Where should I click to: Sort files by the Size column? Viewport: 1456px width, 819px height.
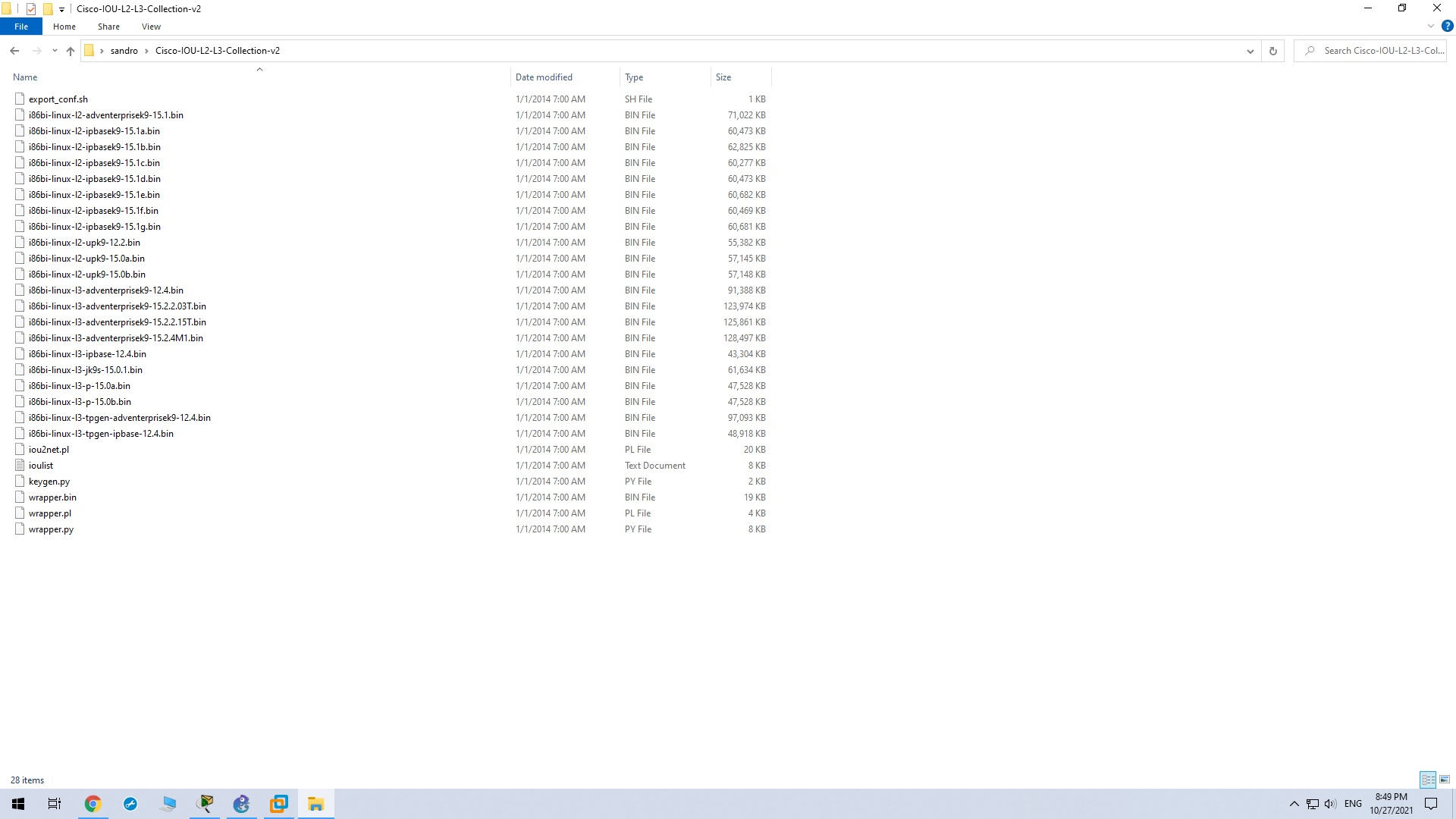(x=723, y=77)
